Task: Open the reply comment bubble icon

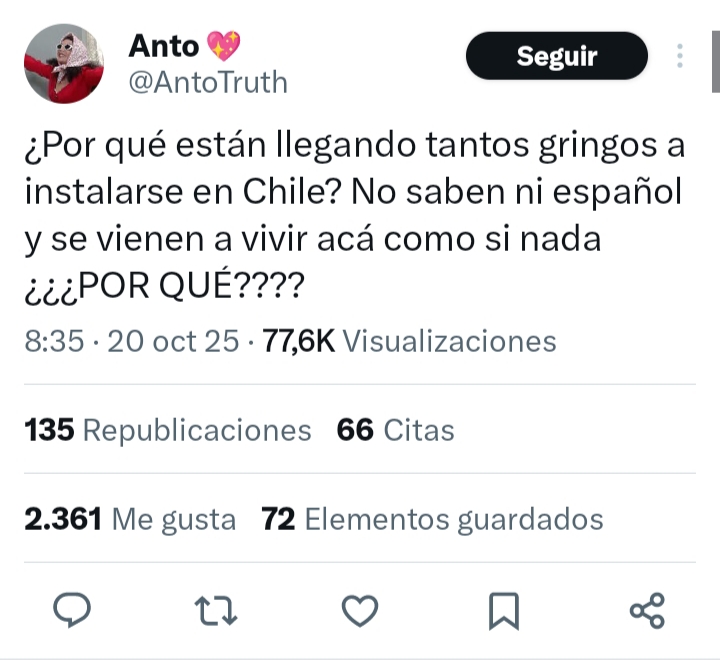Action: (x=72, y=610)
